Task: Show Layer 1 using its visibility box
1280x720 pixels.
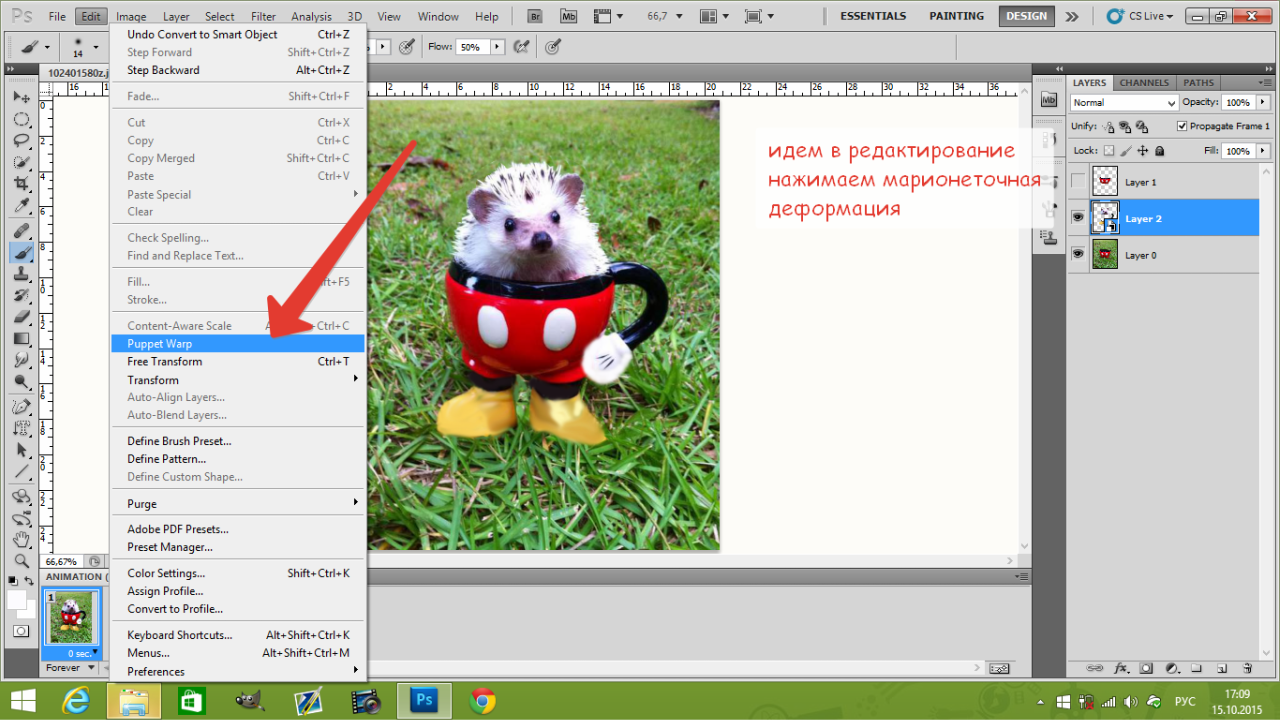Action: [x=1078, y=182]
